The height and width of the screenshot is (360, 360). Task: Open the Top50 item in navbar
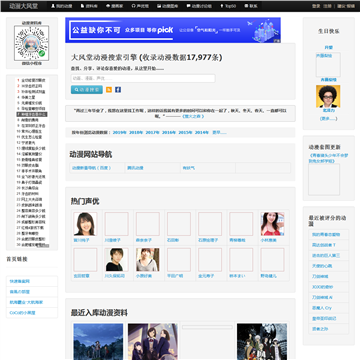tap(230, 6)
